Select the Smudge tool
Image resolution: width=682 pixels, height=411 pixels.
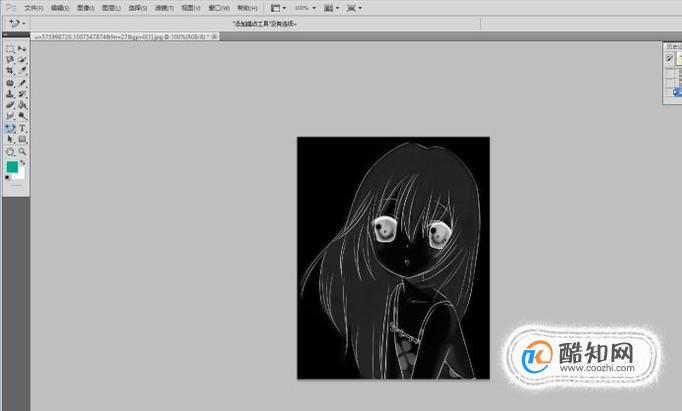[x=10, y=116]
